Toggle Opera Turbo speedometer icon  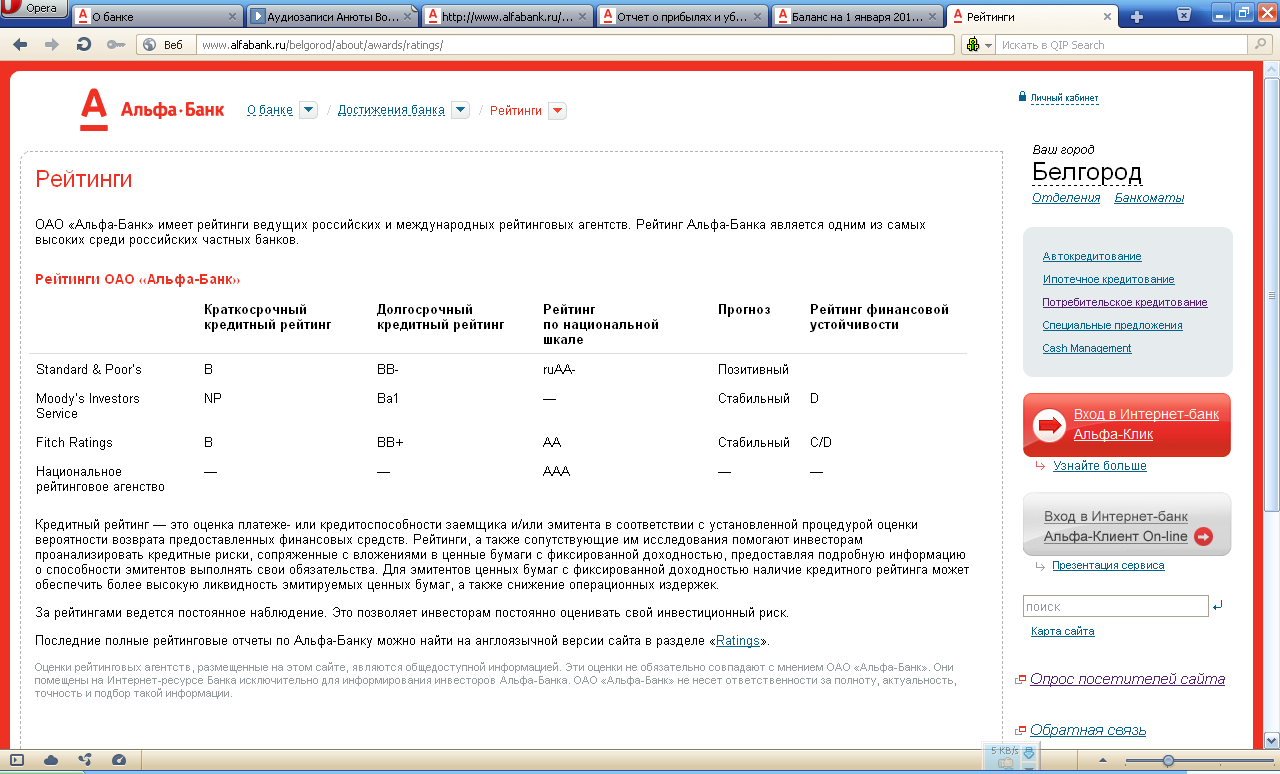pos(119,760)
